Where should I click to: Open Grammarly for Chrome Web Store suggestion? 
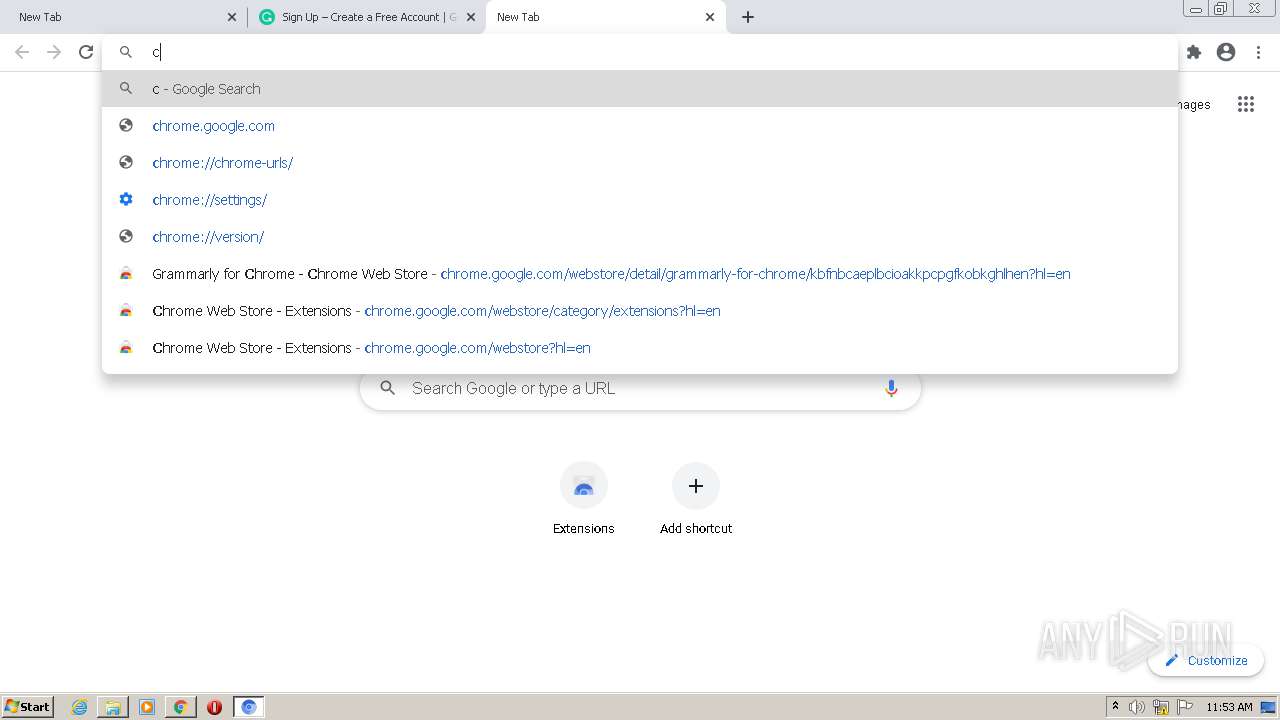640,273
